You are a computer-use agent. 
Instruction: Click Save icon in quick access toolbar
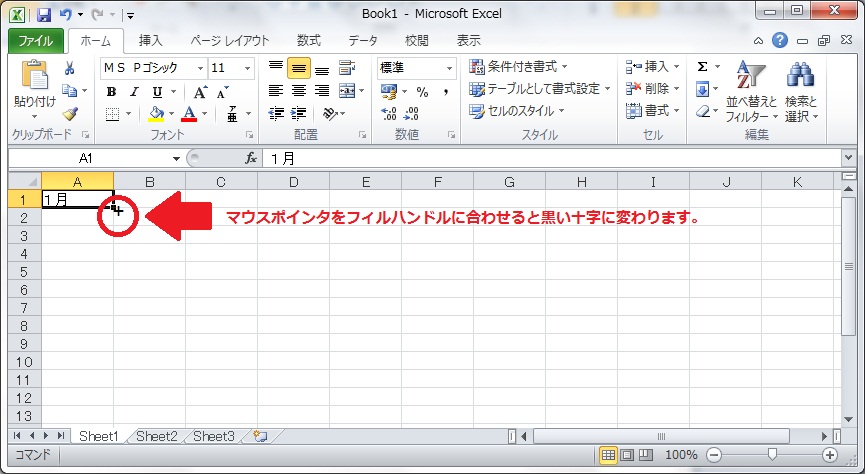click(44, 14)
